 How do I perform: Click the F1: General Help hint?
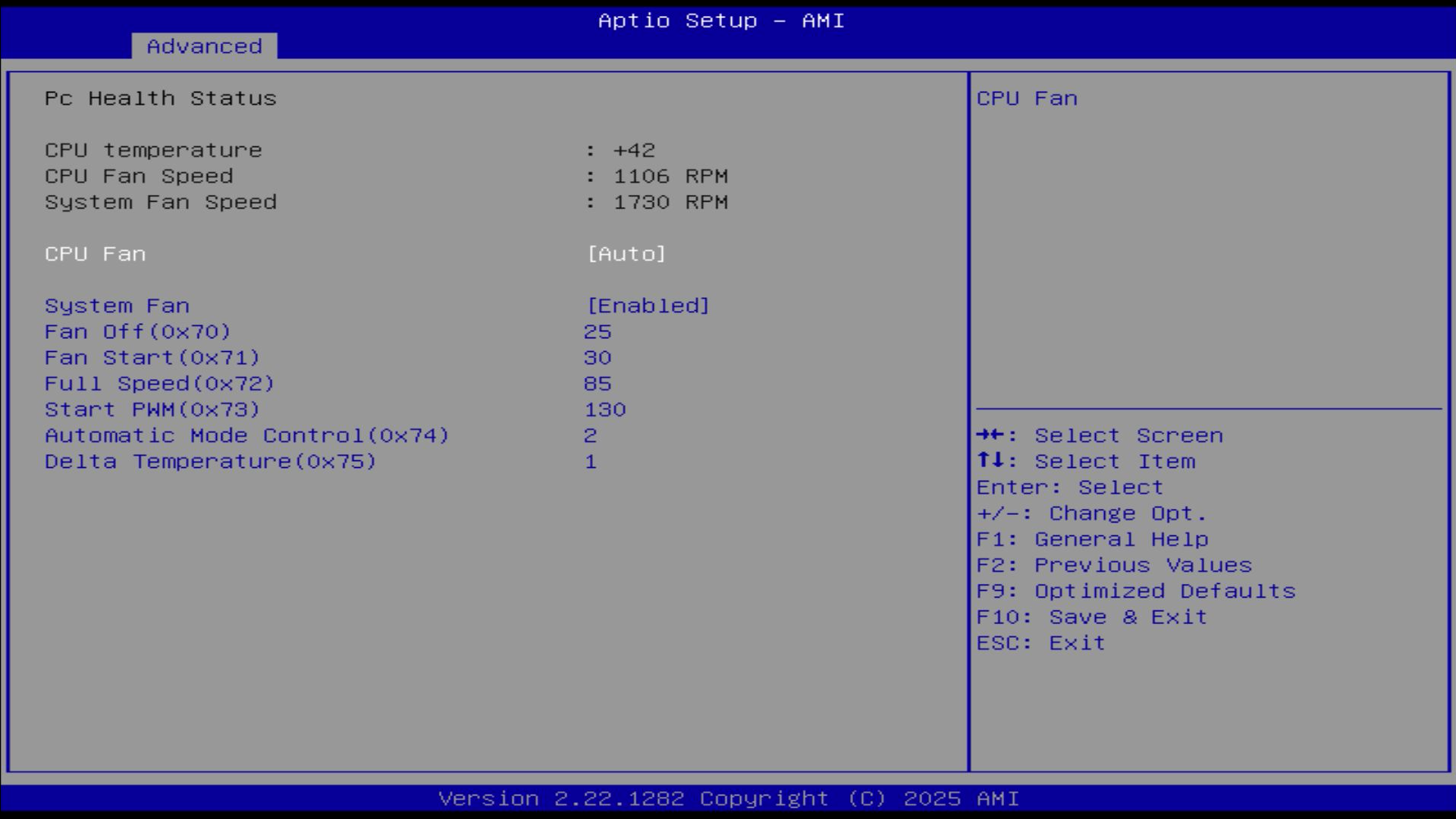pyautogui.click(x=1092, y=539)
